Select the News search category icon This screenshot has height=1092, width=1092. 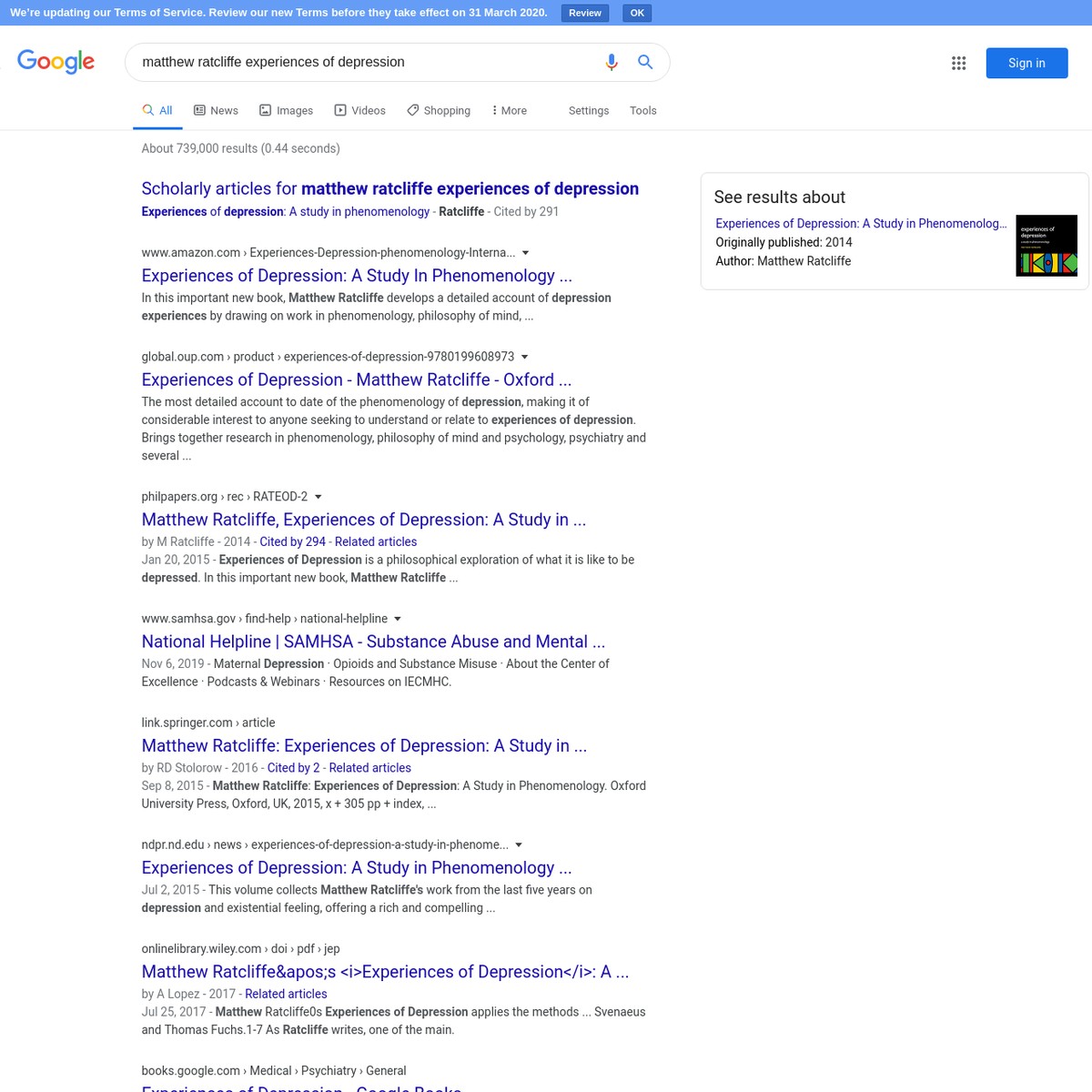pos(199,109)
